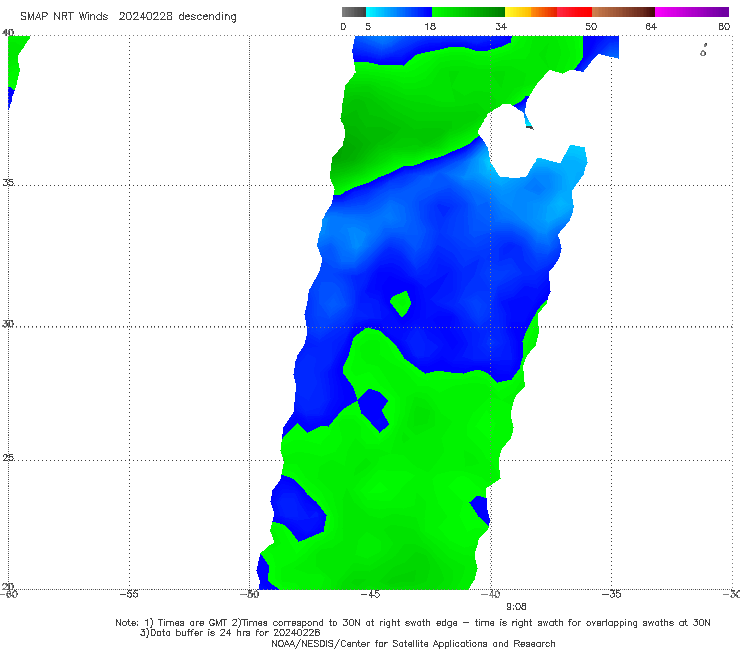Click the "-35" longitude axis label

tap(612, 594)
